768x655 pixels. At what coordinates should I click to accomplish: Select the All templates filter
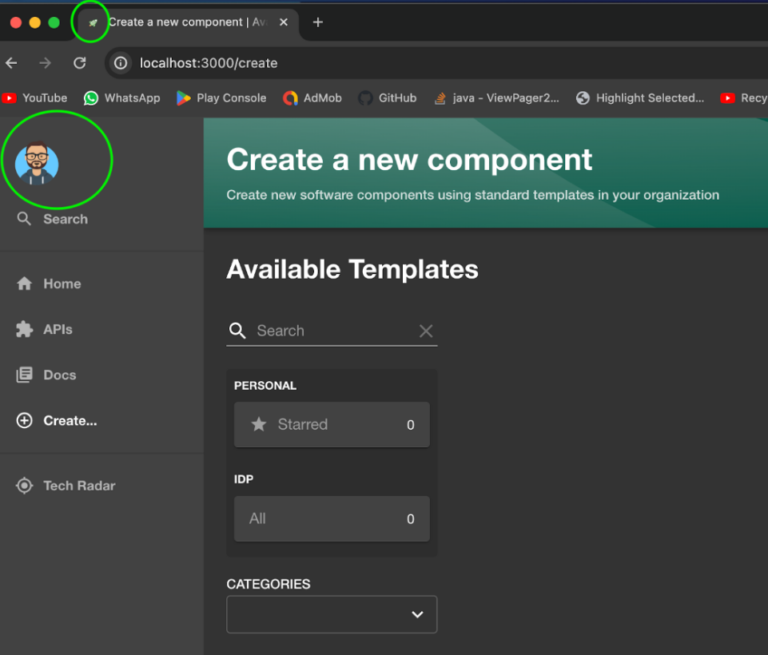(x=332, y=518)
